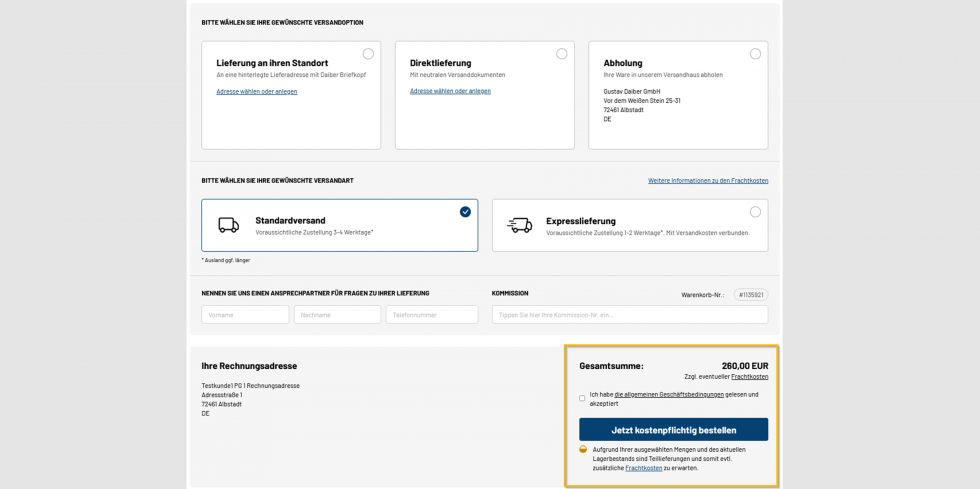
Task: Click the Abholung card title
Action: point(622,63)
